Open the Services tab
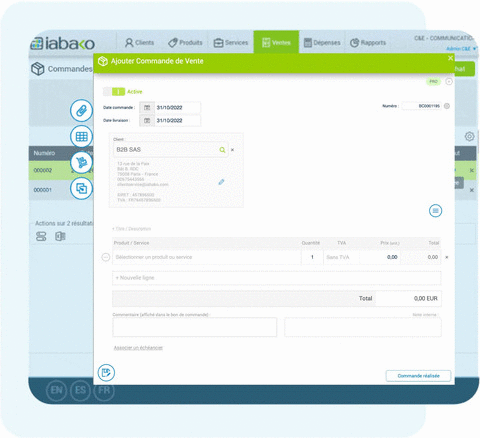The height and width of the screenshot is (438, 480). pyautogui.click(x=231, y=43)
